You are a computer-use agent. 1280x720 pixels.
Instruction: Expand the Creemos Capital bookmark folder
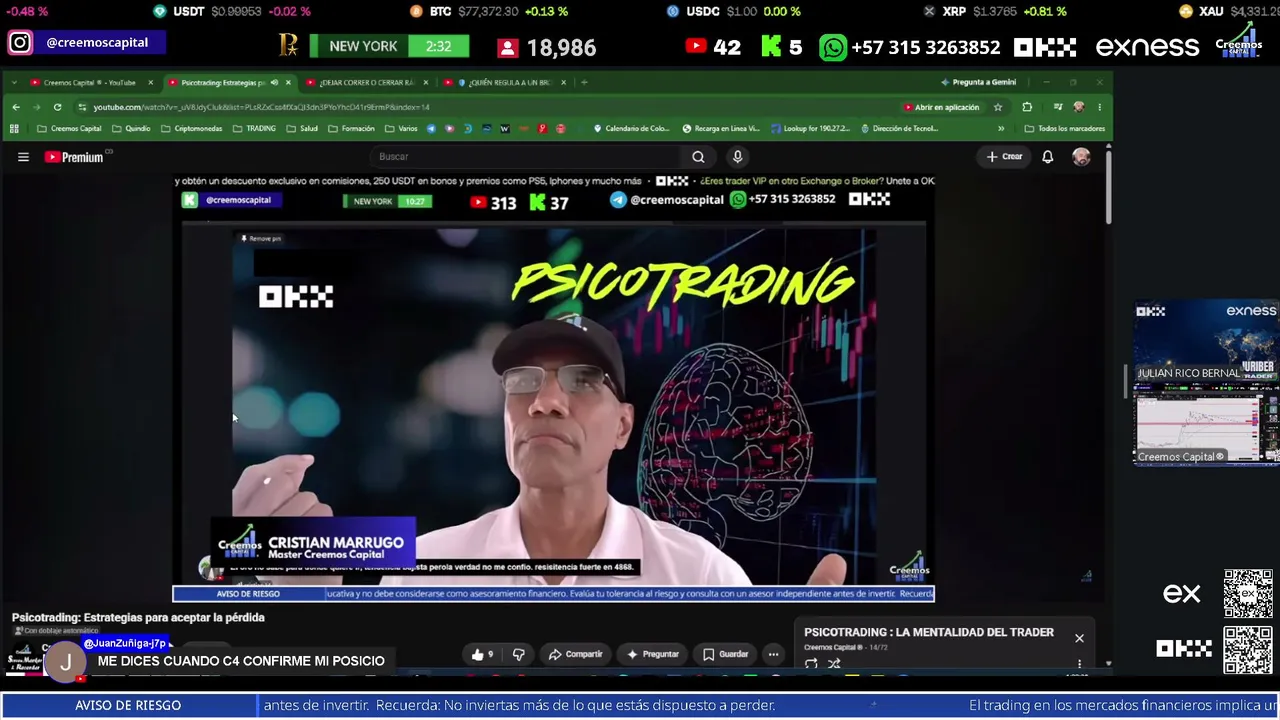tap(69, 129)
